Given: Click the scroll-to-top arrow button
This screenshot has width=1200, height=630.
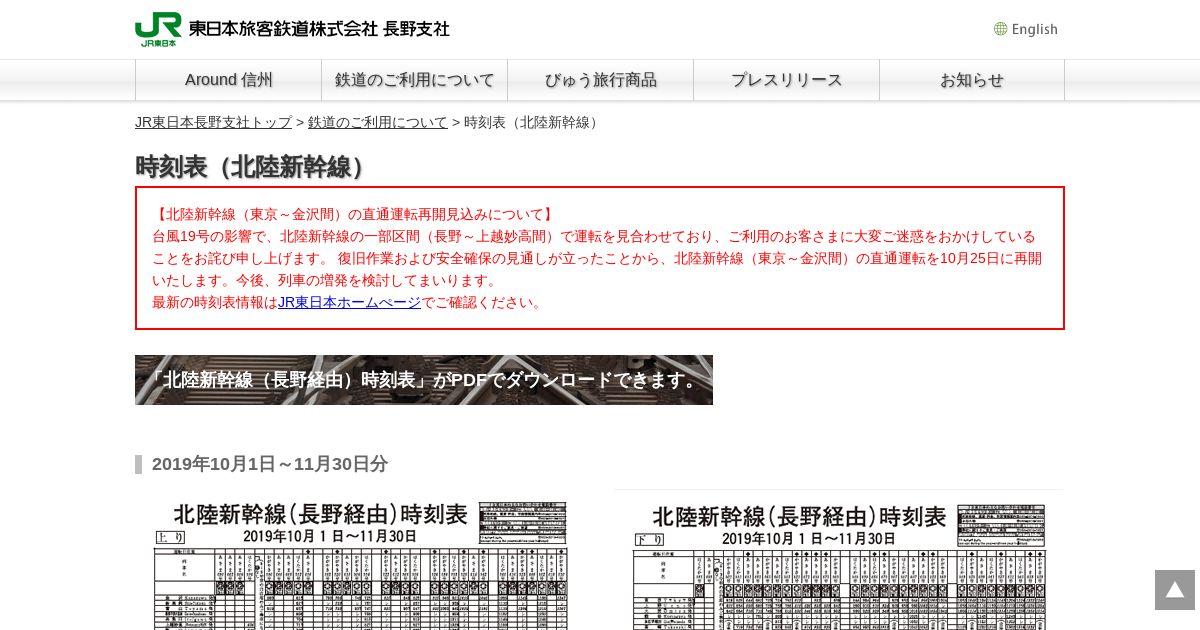Looking at the screenshot, I should click(x=1175, y=590).
